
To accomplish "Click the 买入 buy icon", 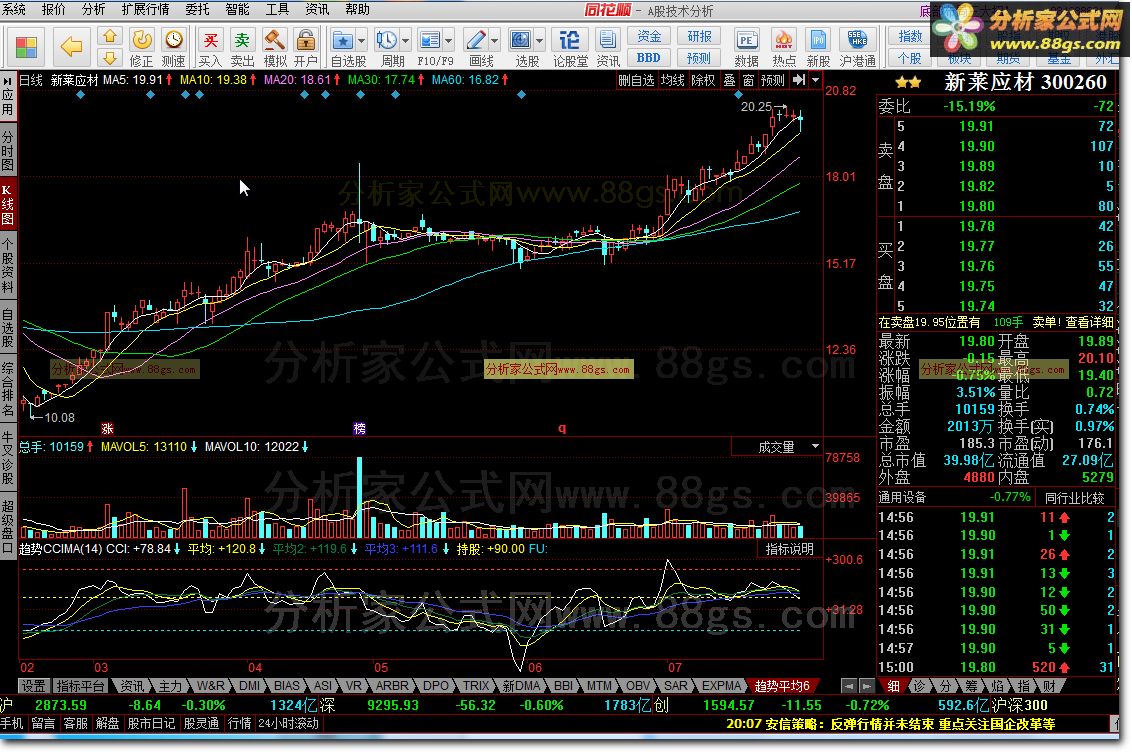I will point(210,48).
